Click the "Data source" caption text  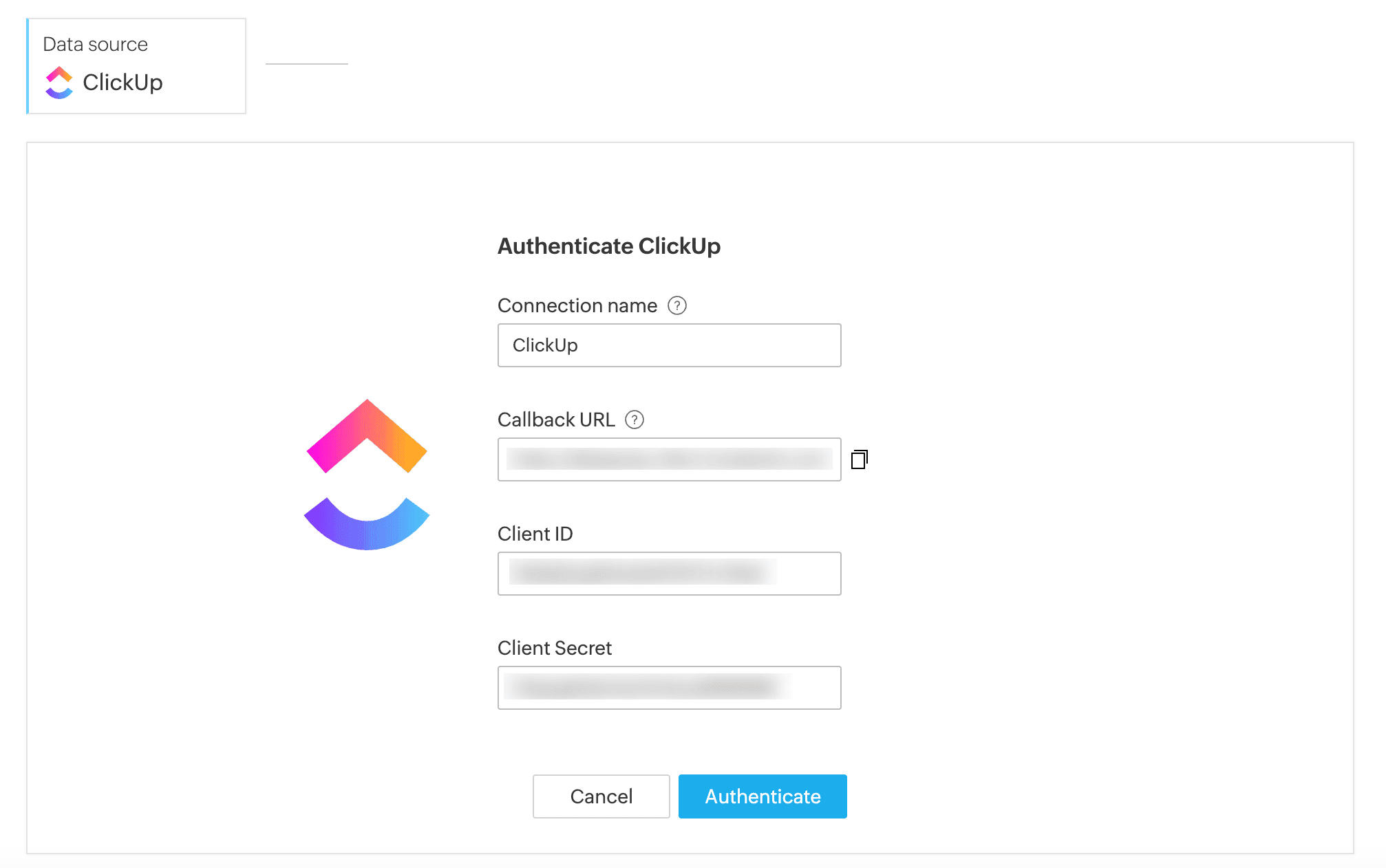tap(96, 45)
